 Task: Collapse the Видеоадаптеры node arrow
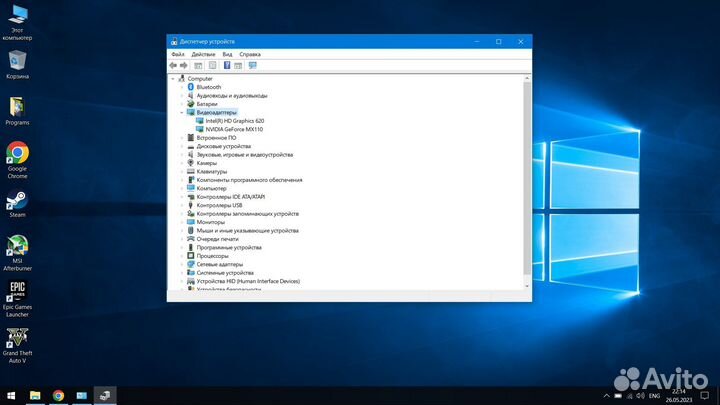[182, 112]
